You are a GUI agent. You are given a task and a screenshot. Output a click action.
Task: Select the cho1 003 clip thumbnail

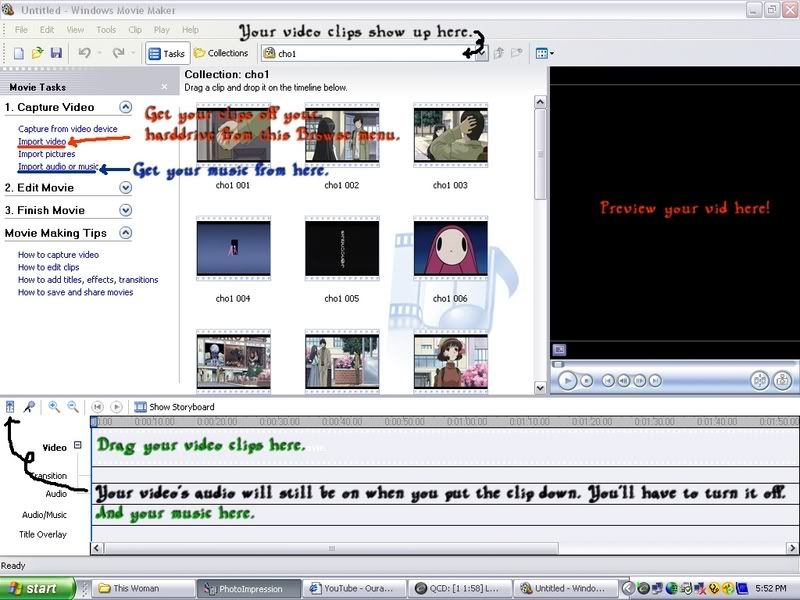coord(451,135)
